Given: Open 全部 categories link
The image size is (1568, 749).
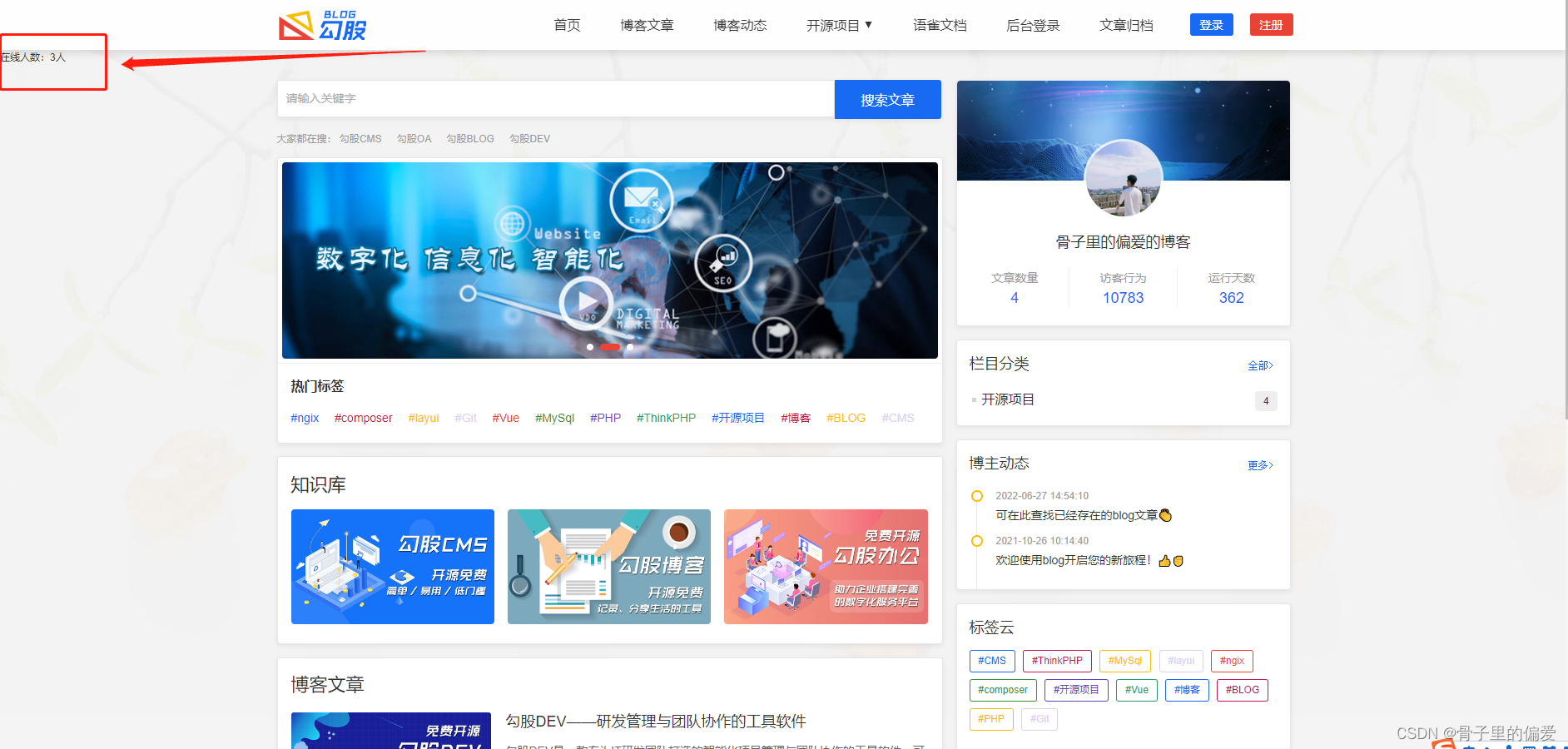Looking at the screenshot, I should pos(1260,365).
